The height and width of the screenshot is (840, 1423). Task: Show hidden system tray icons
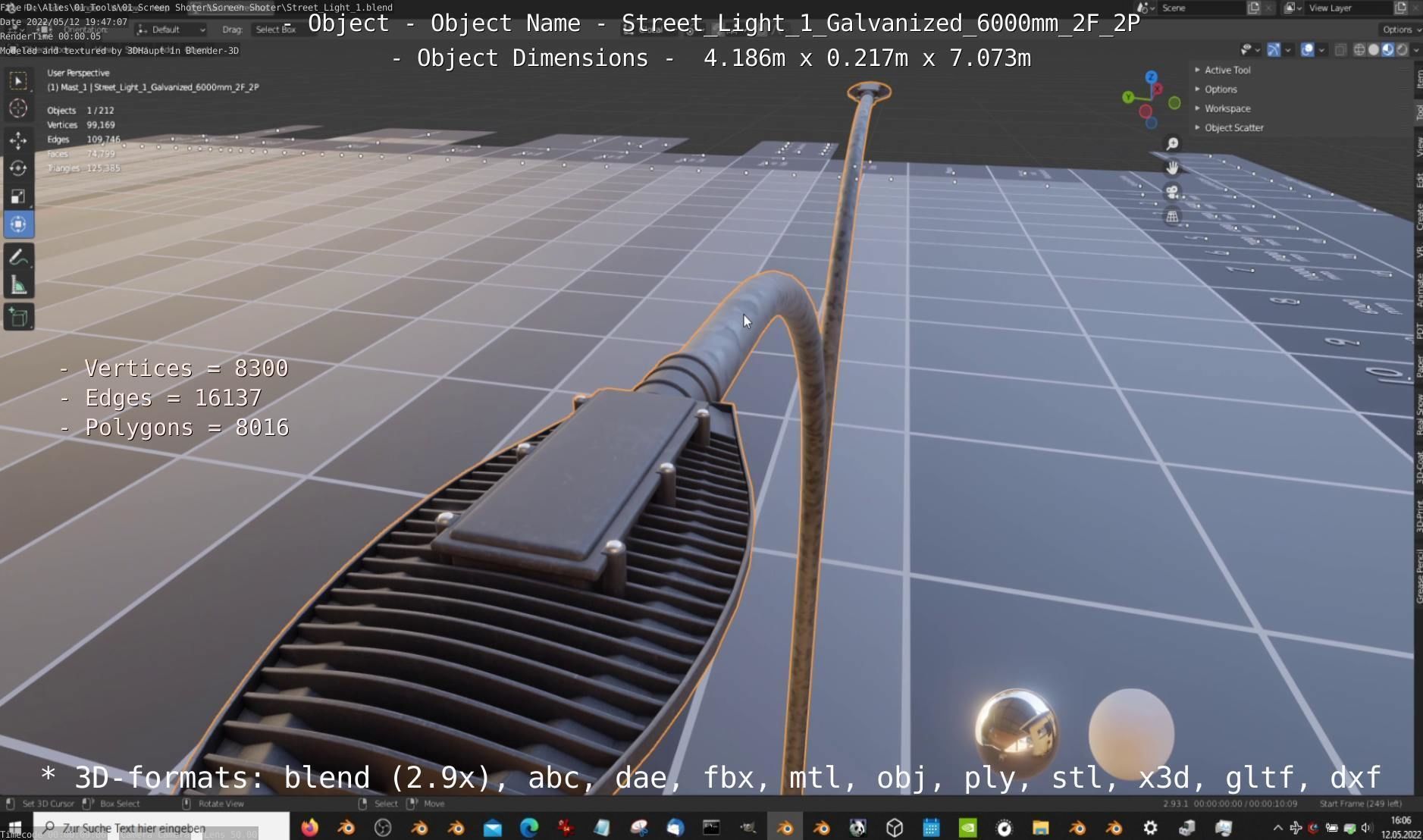click(x=1277, y=827)
